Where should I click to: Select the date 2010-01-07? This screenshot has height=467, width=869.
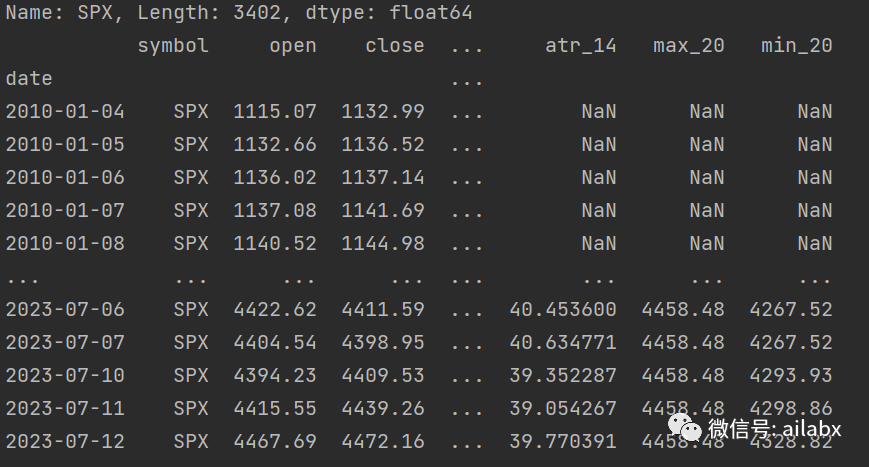click(65, 211)
